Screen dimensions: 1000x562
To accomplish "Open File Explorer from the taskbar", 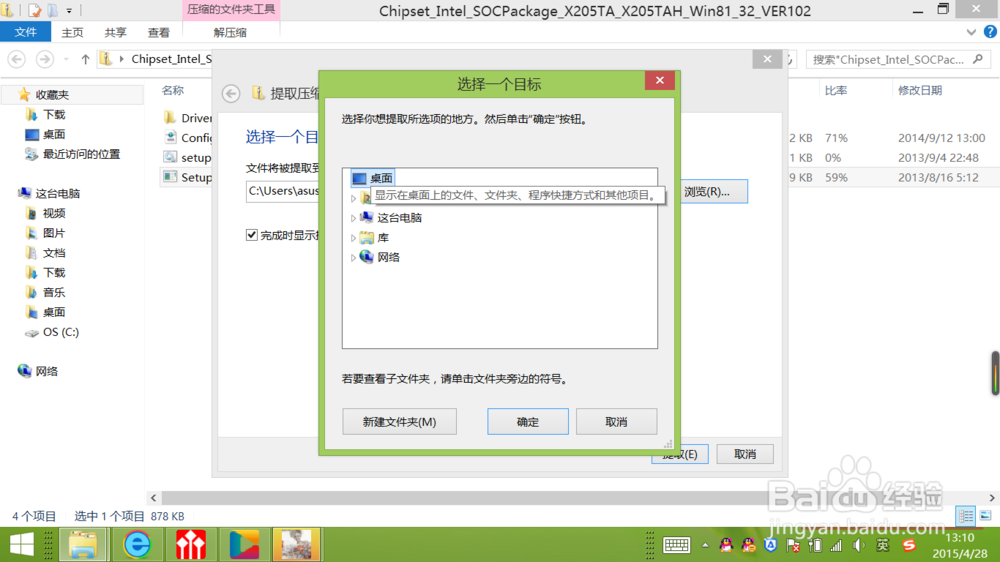I will 83,545.
